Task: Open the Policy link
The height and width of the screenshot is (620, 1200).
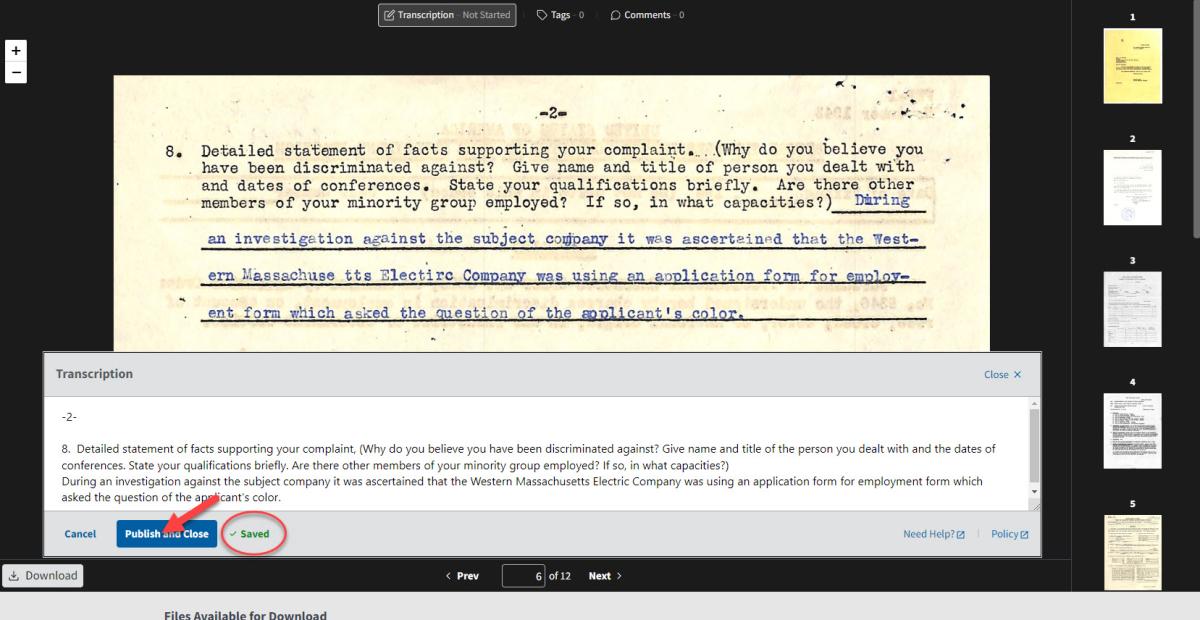Action: click(1009, 534)
